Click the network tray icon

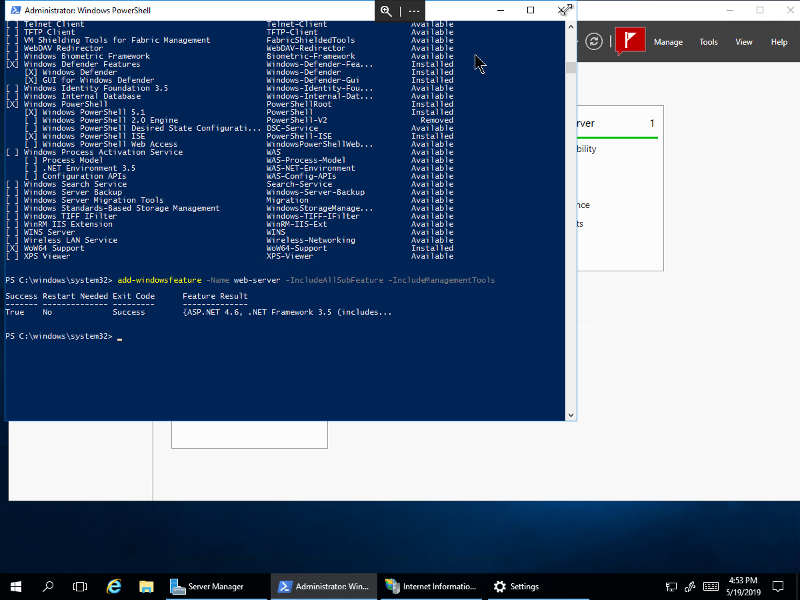[671, 587]
